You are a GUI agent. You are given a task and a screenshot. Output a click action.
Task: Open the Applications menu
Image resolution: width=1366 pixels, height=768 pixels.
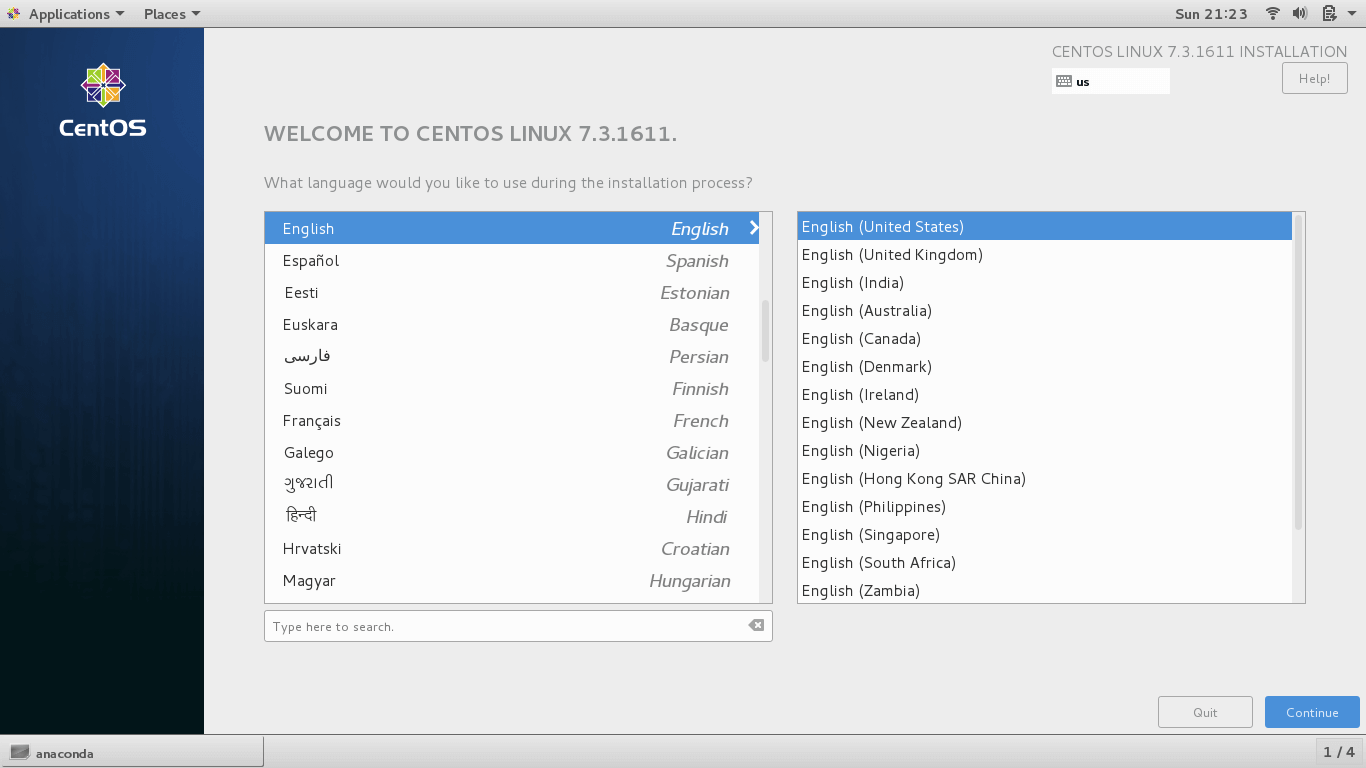[66, 14]
